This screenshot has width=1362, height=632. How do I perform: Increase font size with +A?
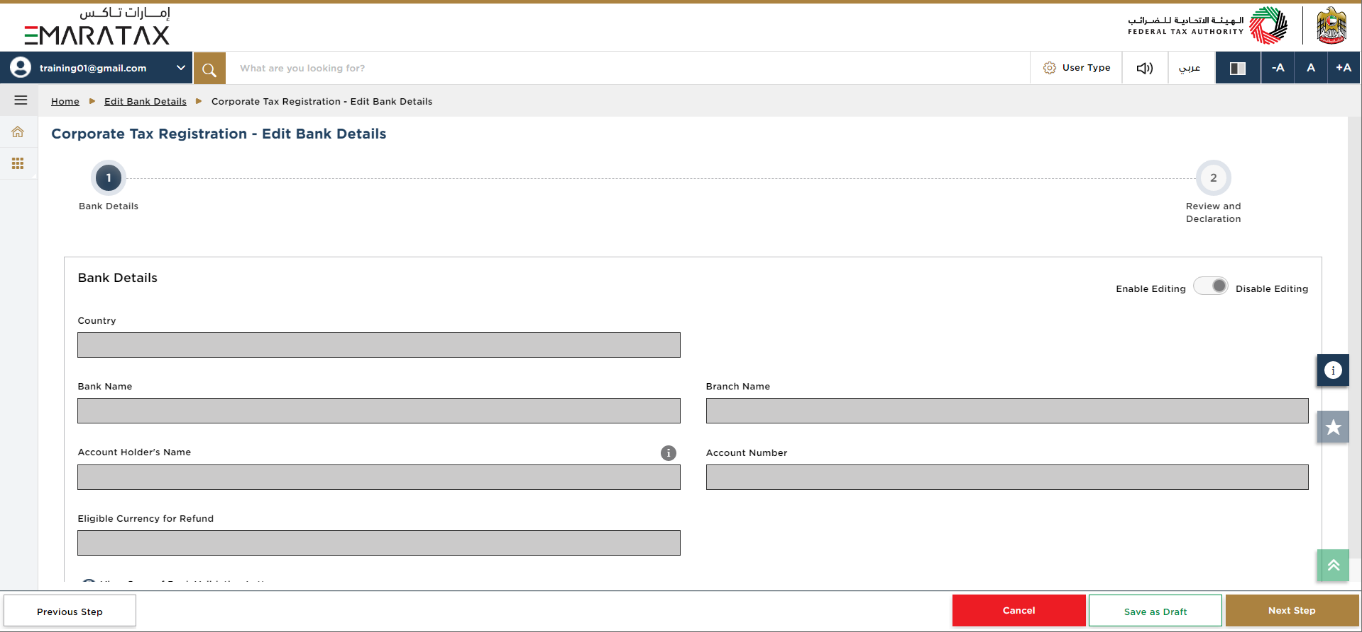tap(1344, 68)
